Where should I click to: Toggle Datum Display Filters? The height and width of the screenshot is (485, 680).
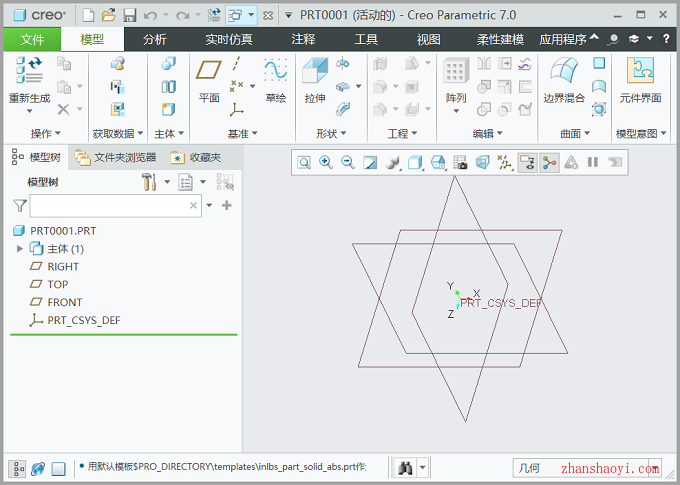tap(504, 163)
